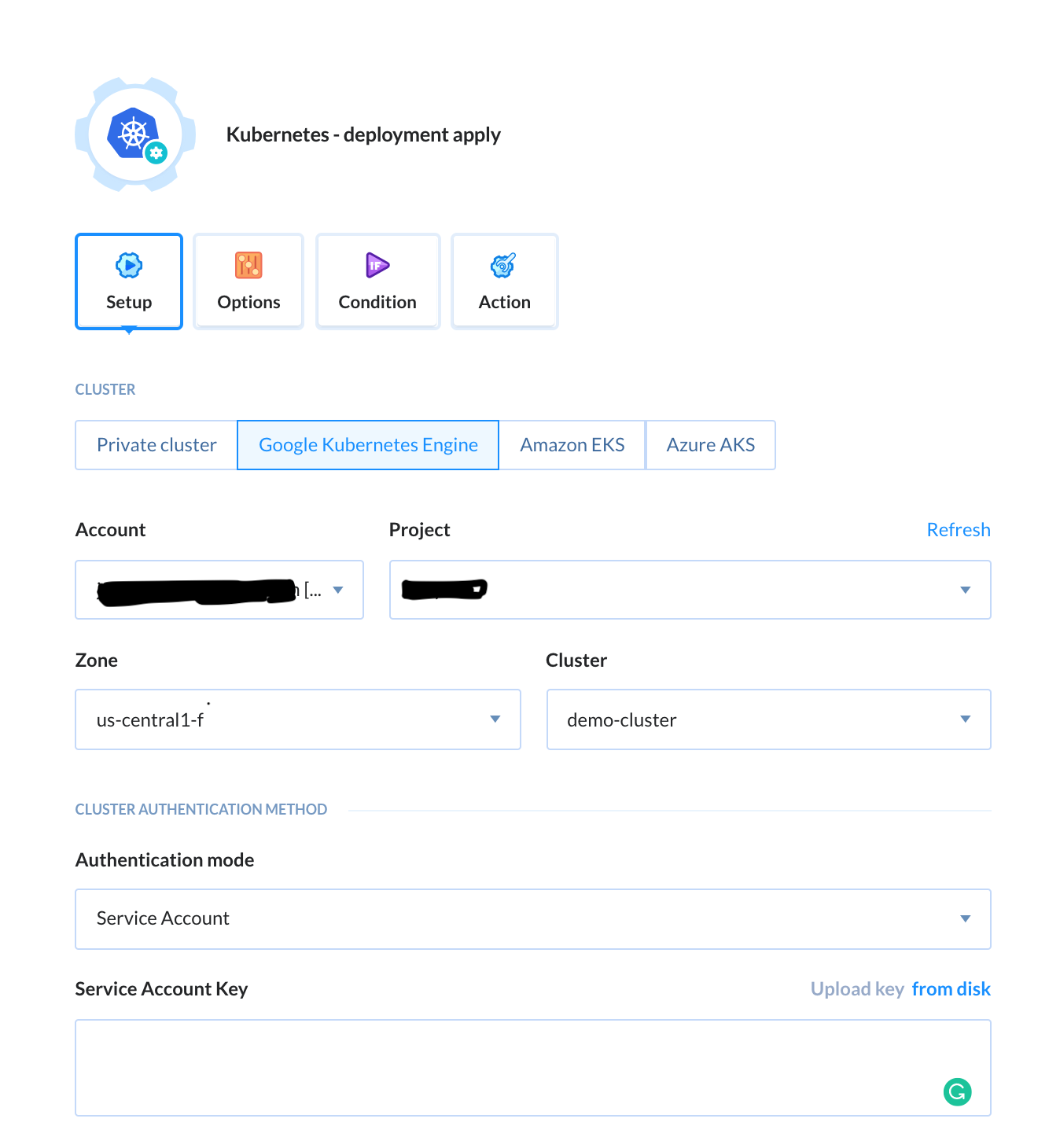Click the 'Account' field label
The height and width of the screenshot is (1148, 1060).
coord(110,530)
